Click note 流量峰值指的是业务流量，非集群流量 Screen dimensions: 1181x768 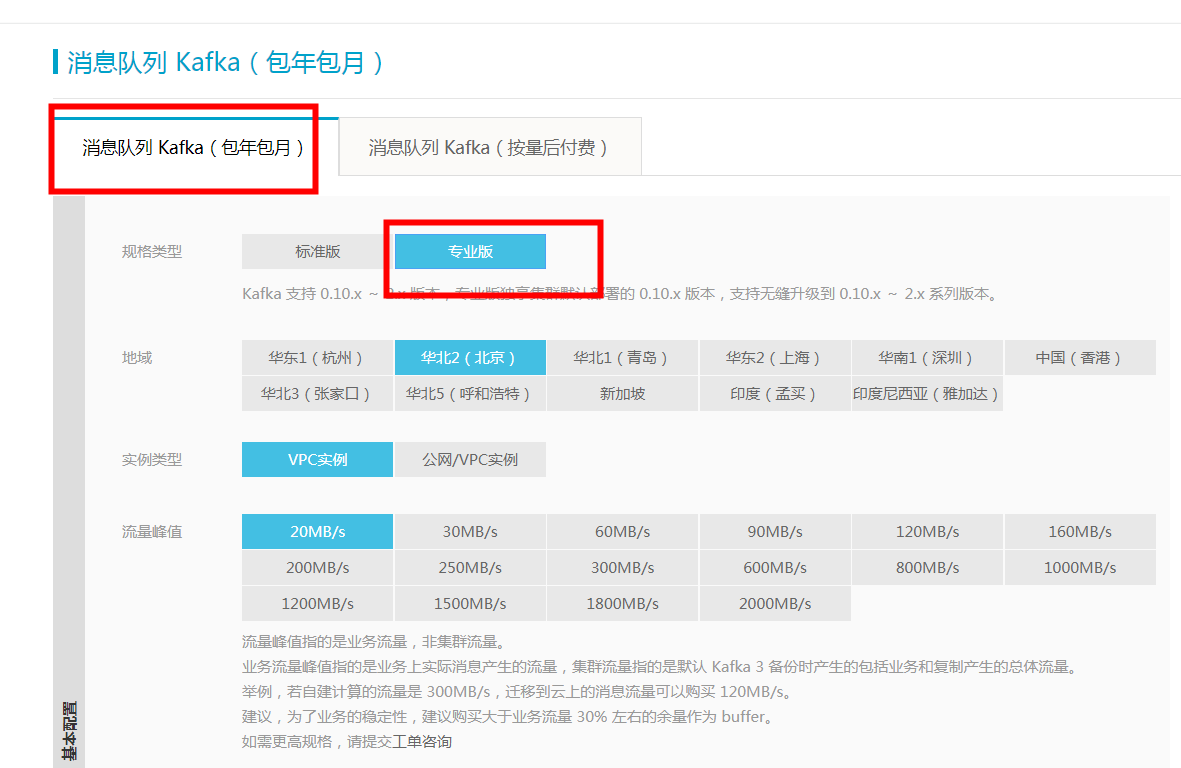(375, 642)
